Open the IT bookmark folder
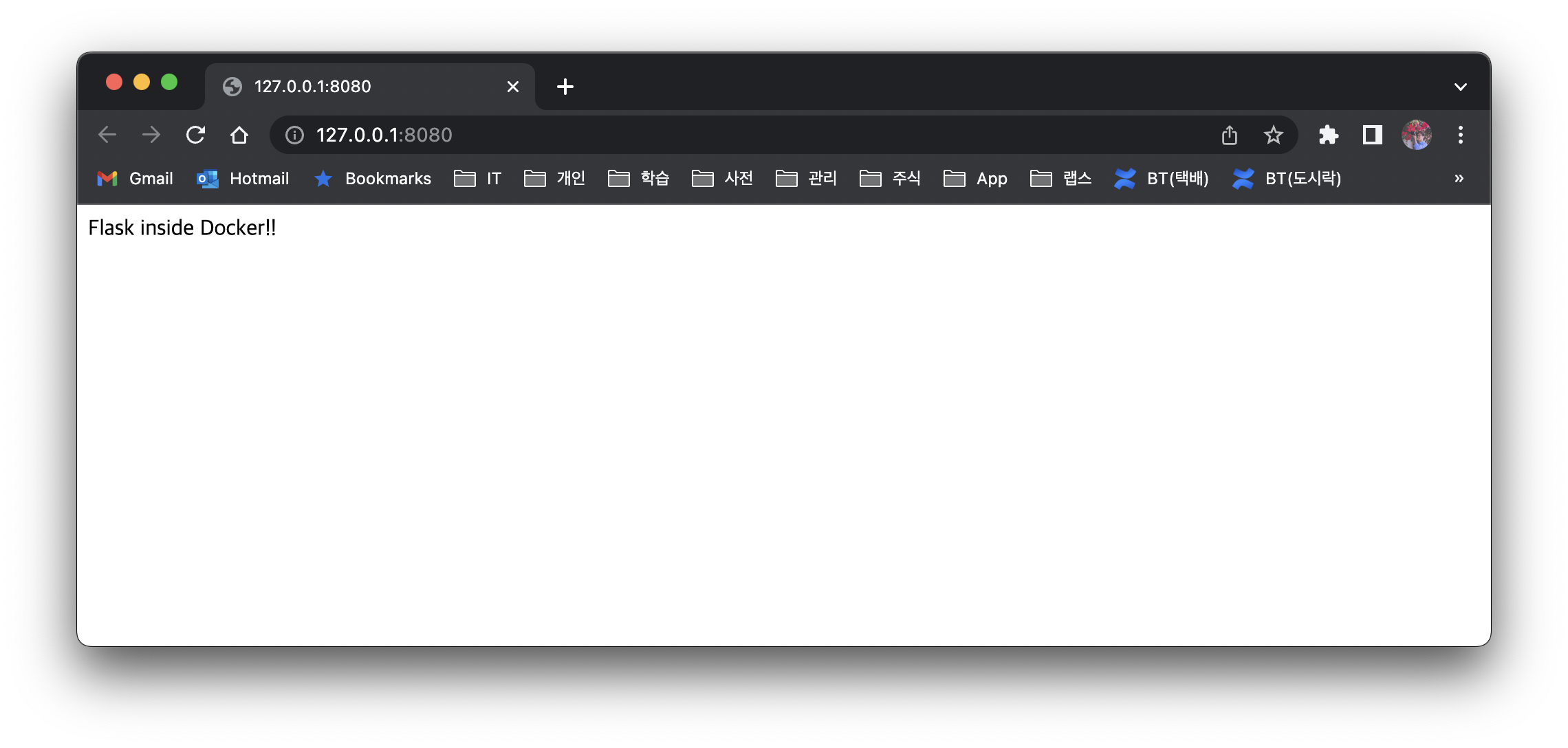Image resolution: width=1568 pixels, height=748 pixels. [479, 179]
